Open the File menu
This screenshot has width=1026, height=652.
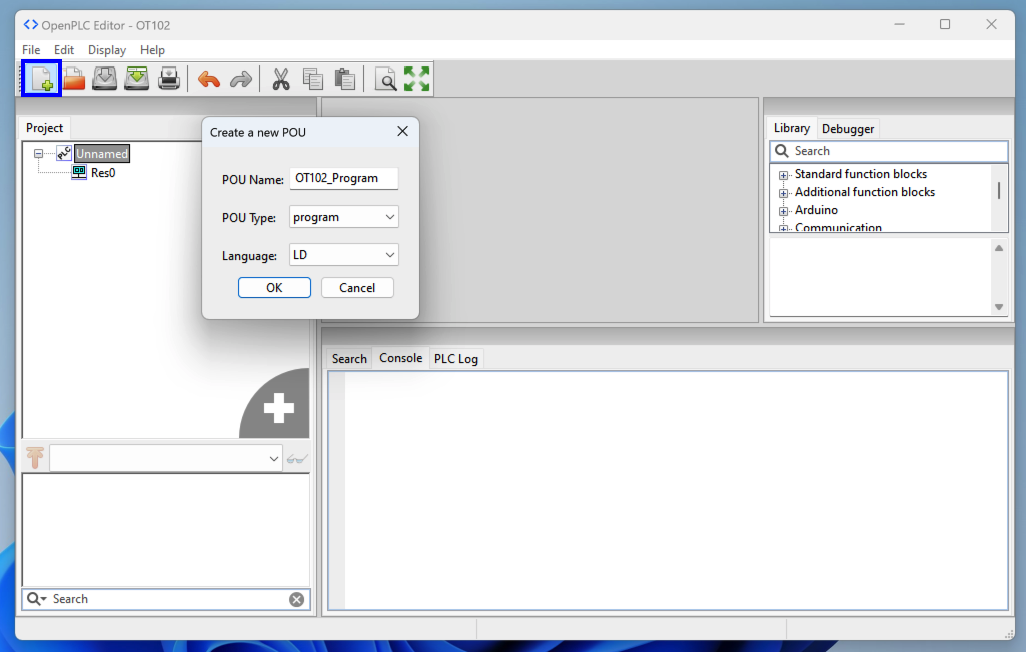tap(31, 50)
